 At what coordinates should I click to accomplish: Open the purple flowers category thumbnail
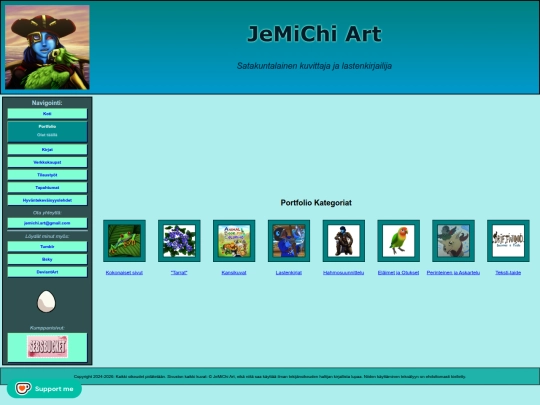pos(179,241)
